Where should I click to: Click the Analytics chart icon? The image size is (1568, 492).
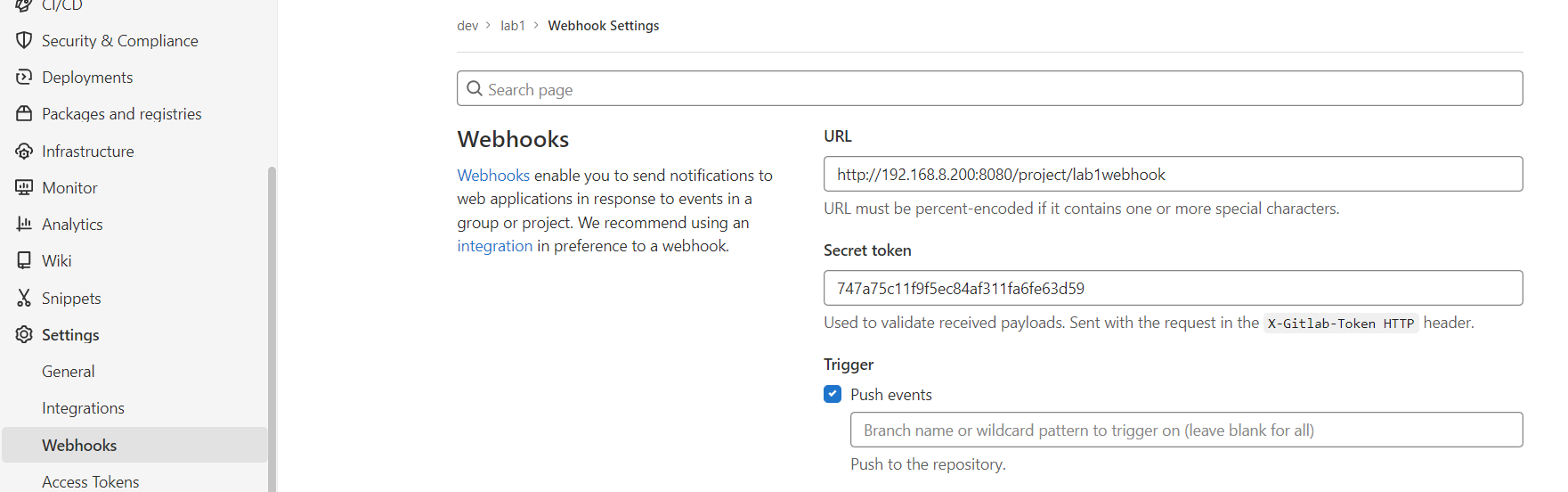pyautogui.click(x=24, y=225)
